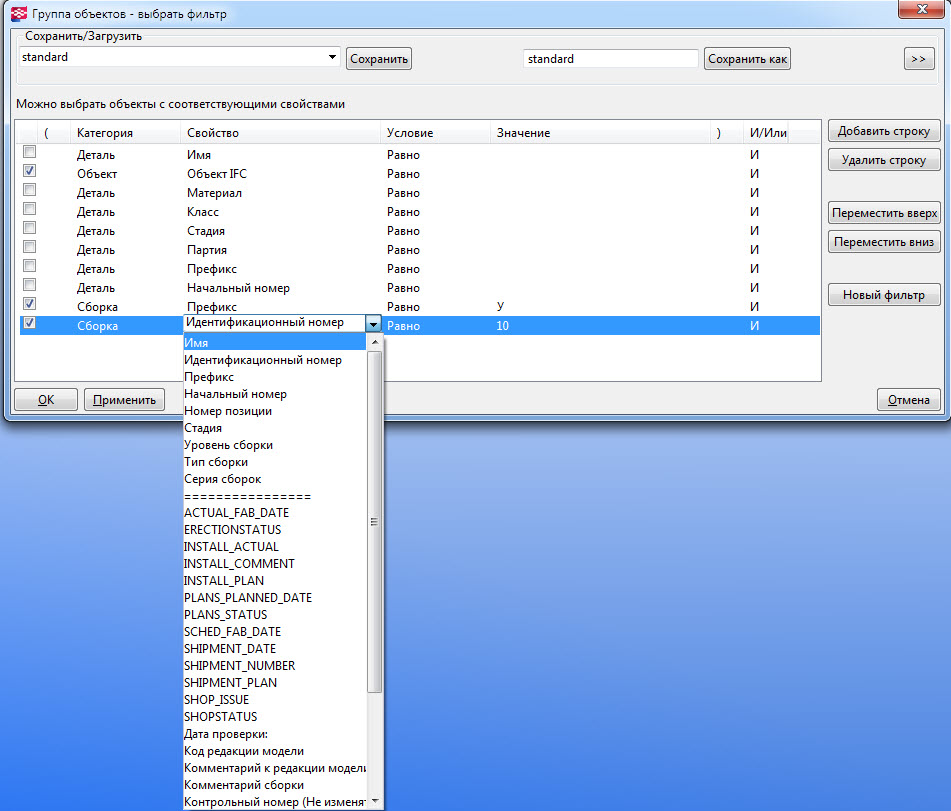Expand dialog with the >> button
Image resolution: width=951 pixels, height=811 pixels.
(918, 59)
